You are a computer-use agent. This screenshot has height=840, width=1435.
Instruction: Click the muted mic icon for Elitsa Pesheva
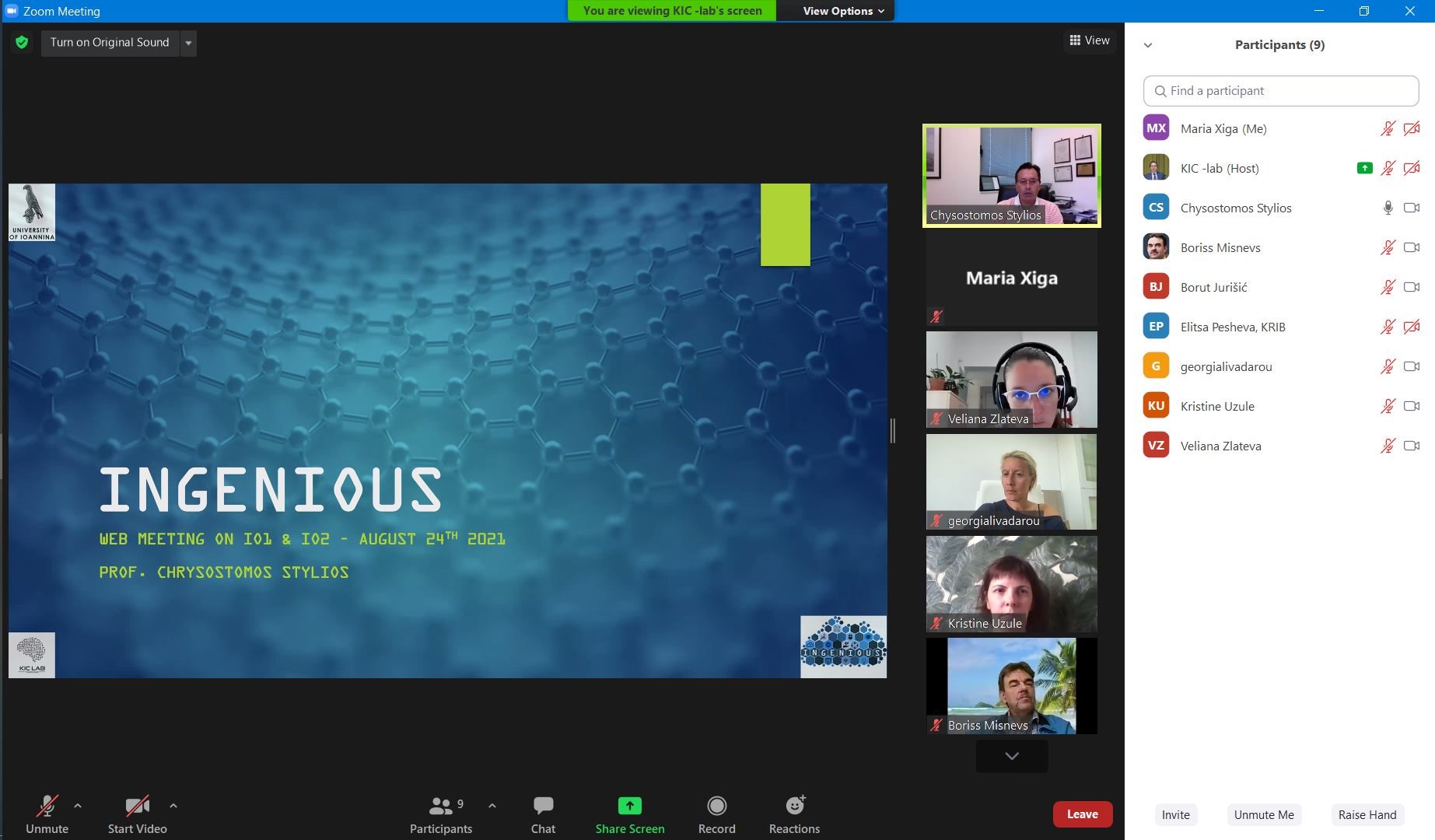(1388, 327)
